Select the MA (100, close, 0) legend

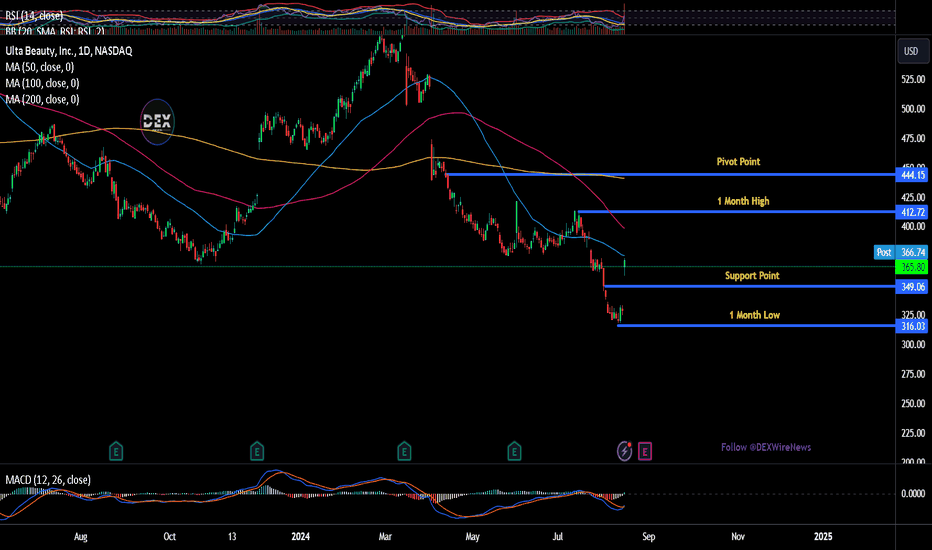pos(42,83)
